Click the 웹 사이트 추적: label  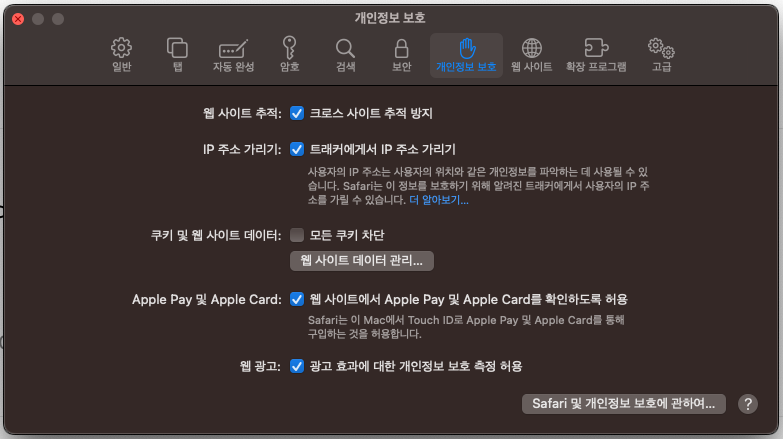[242, 113]
